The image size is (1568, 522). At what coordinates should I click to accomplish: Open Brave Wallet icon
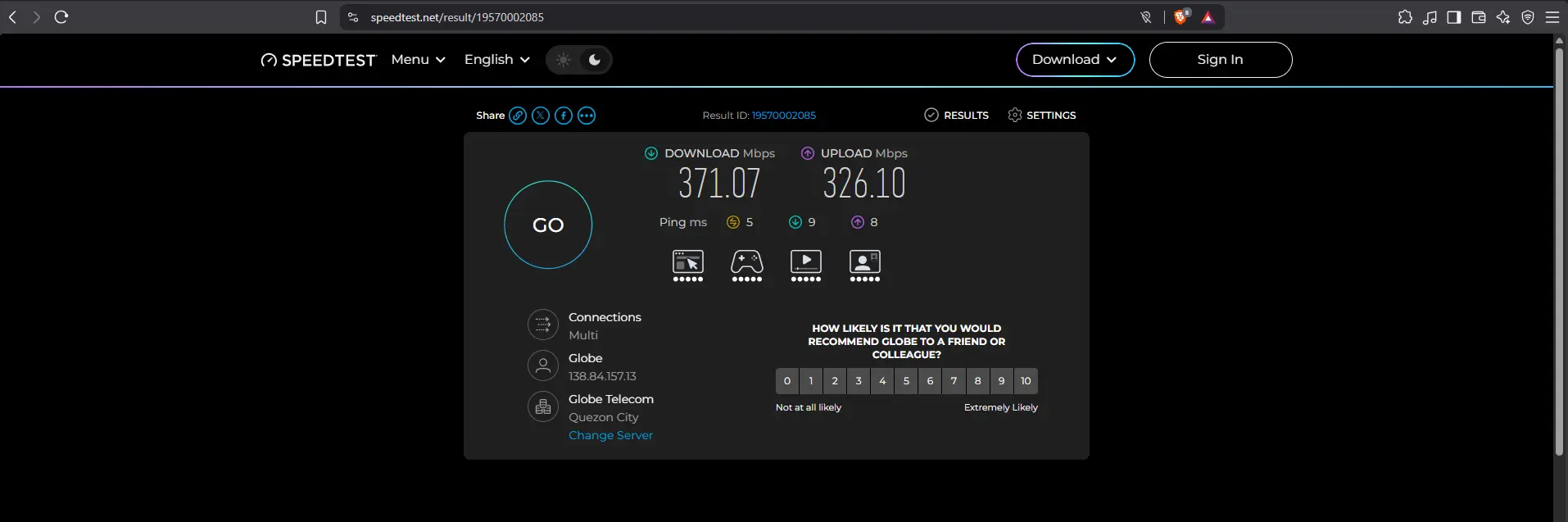(x=1479, y=17)
